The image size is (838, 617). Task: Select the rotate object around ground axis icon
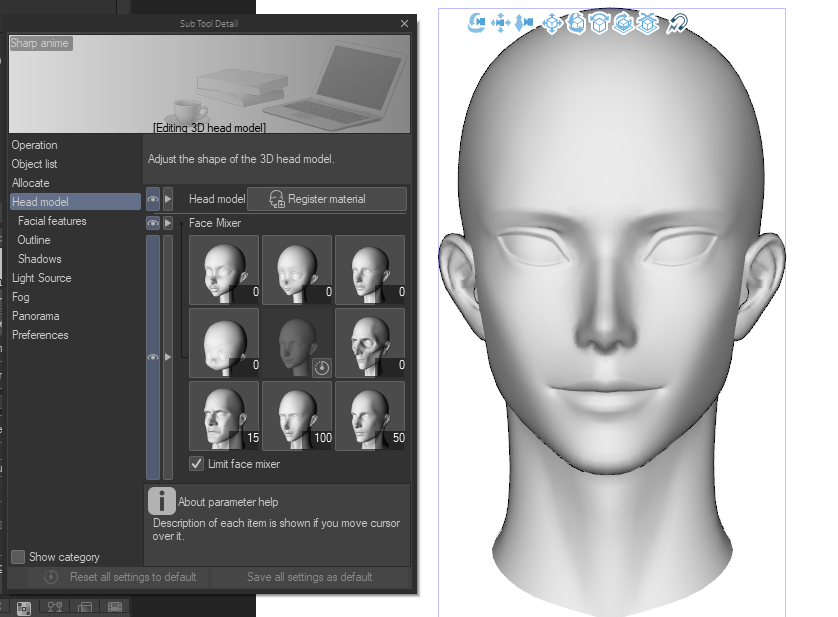(624, 24)
